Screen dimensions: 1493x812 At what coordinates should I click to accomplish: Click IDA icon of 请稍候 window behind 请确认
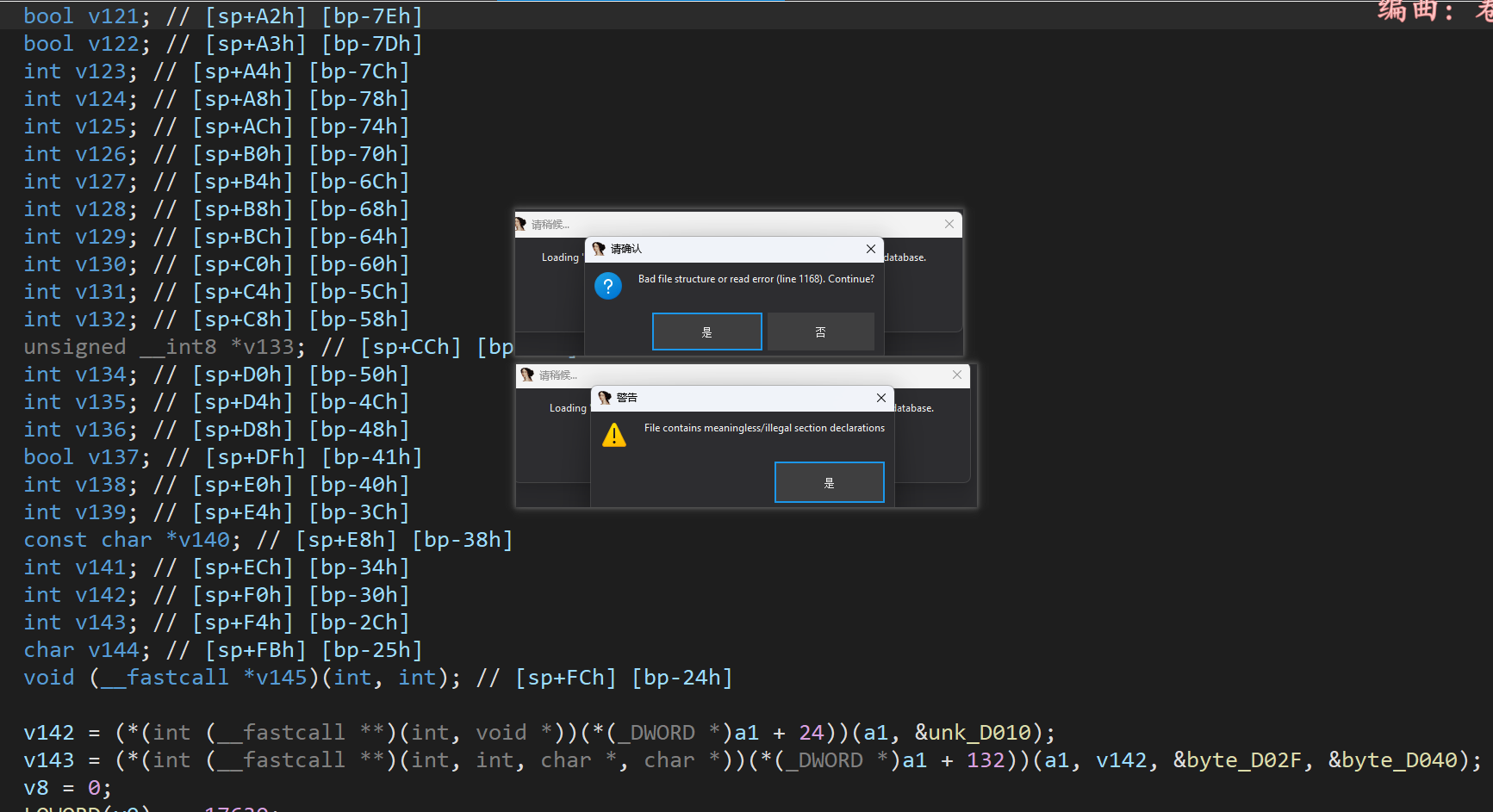(x=520, y=224)
